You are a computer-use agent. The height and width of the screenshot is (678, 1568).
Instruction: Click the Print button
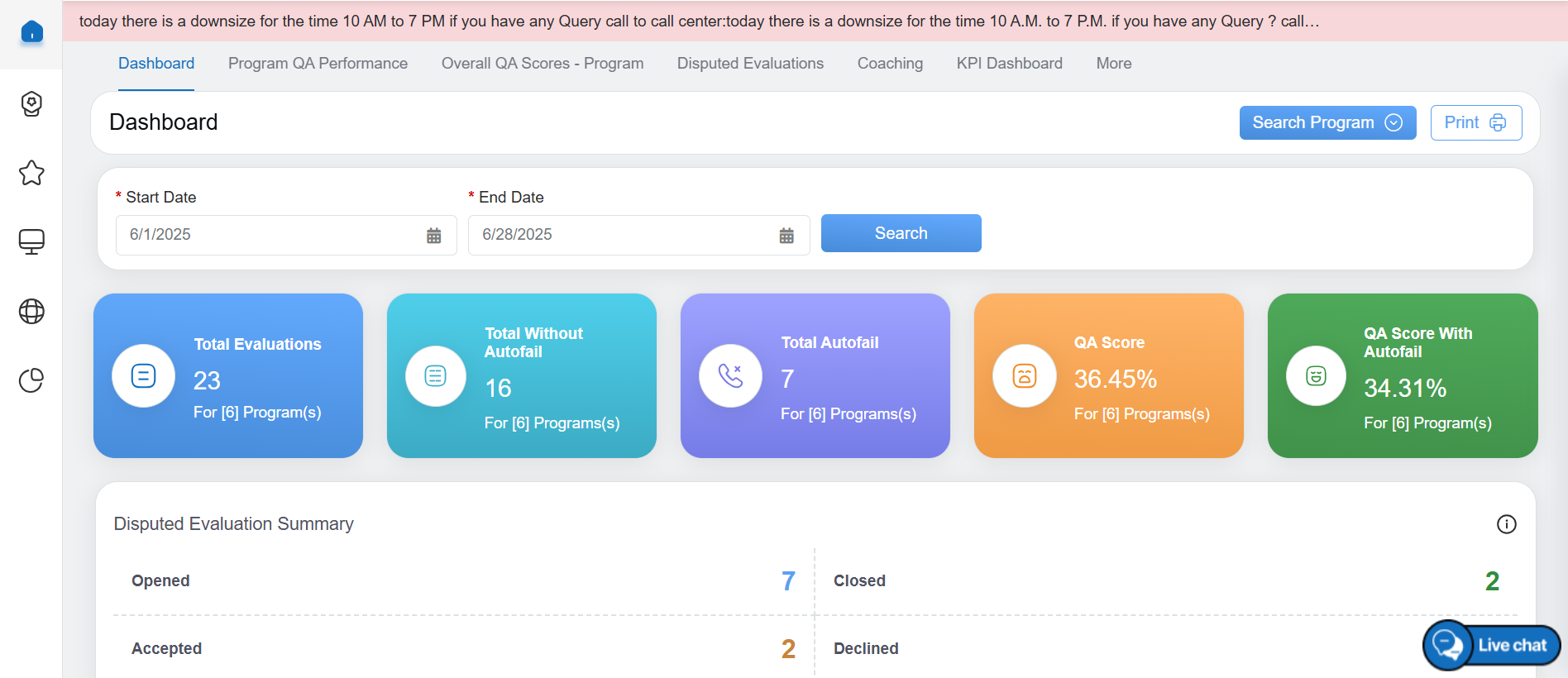(x=1475, y=122)
